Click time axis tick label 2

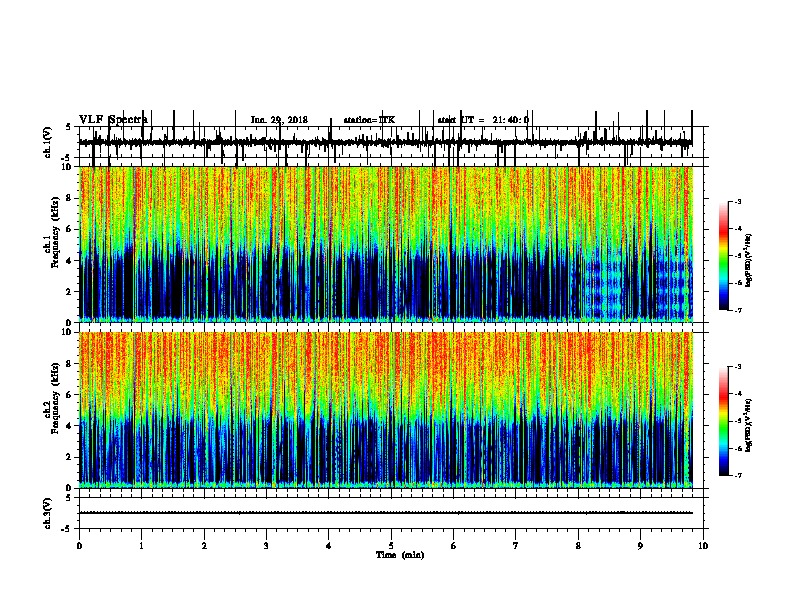coord(204,546)
